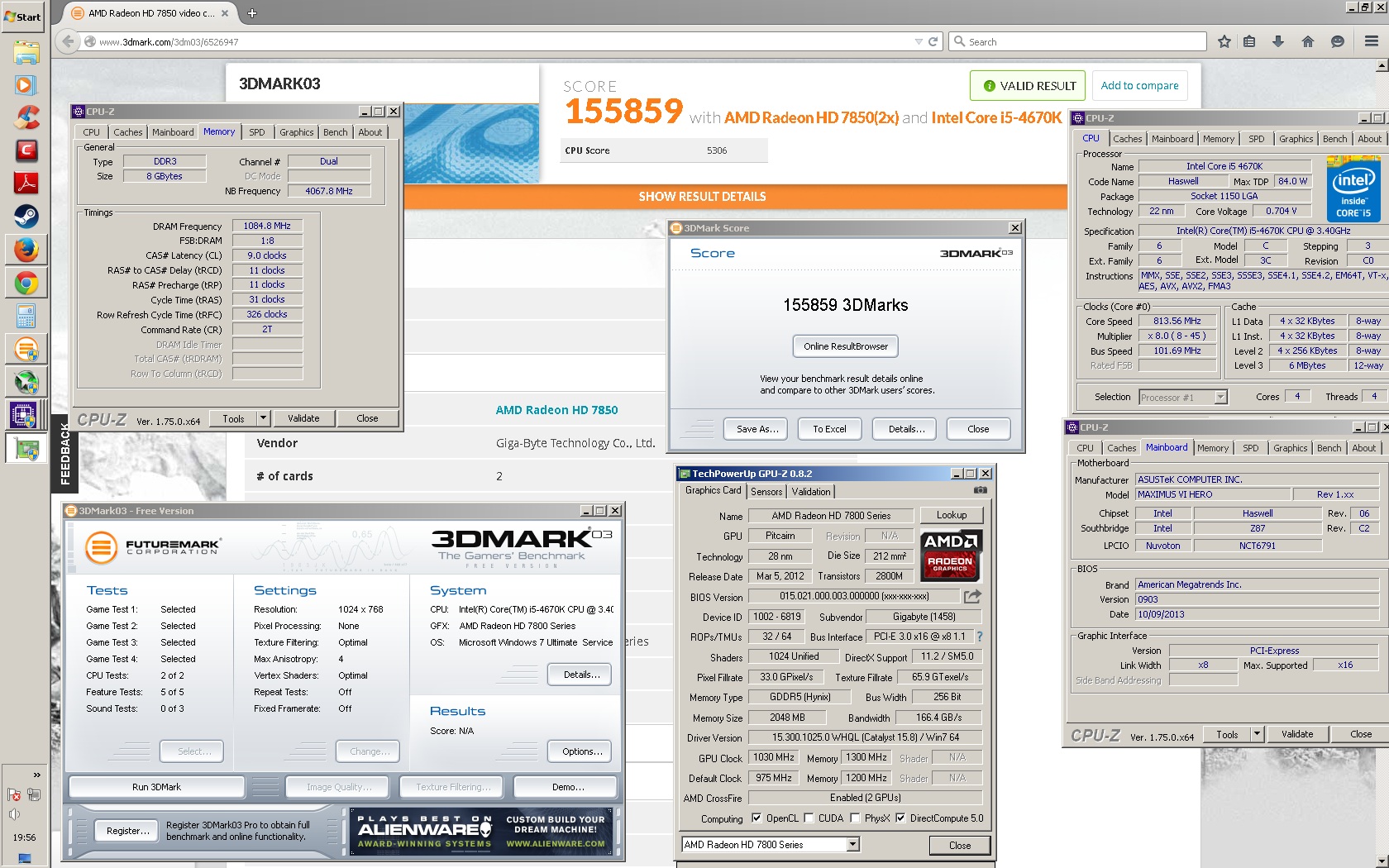Open Windows Explorer from the taskbar
The width and height of the screenshot is (1389, 868).
pos(26,53)
